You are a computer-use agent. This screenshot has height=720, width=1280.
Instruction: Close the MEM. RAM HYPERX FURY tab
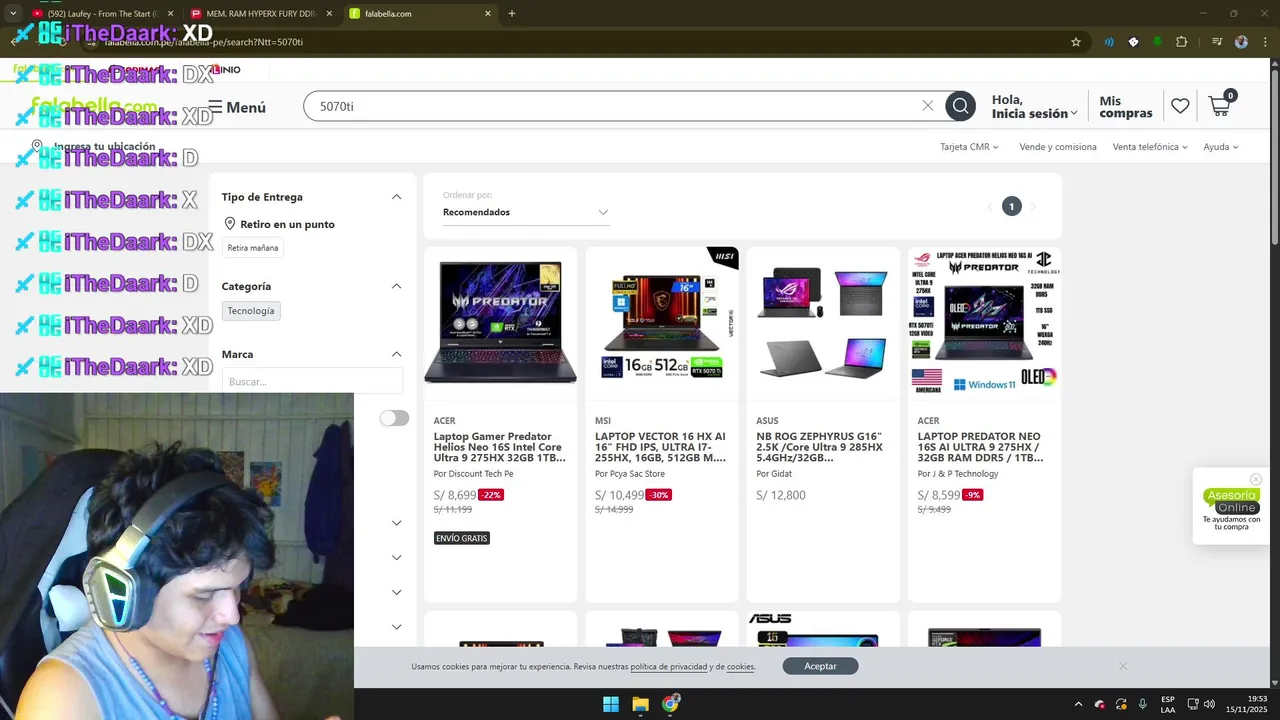click(329, 14)
